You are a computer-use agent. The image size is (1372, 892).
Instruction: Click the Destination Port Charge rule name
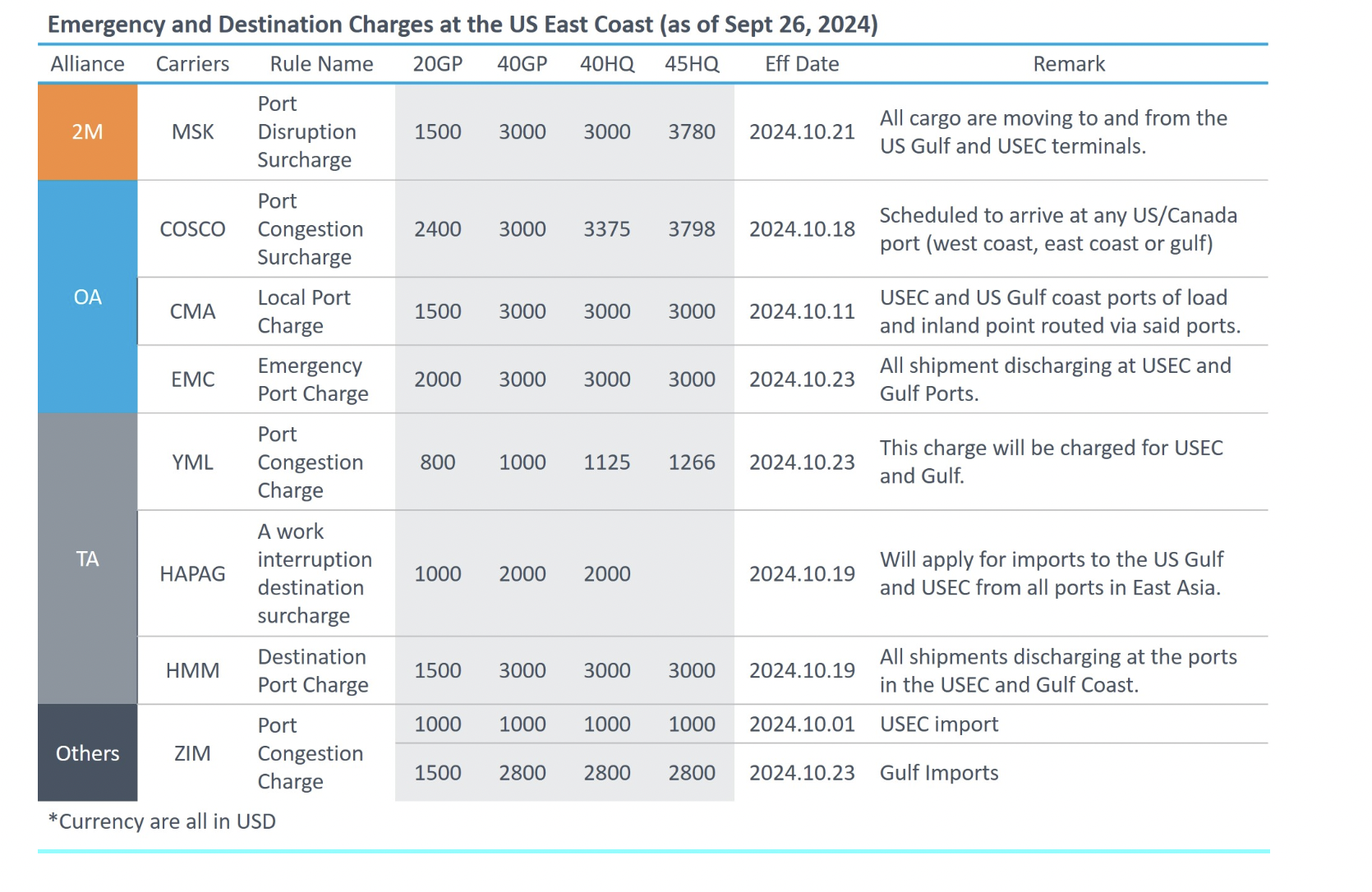[313, 670]
